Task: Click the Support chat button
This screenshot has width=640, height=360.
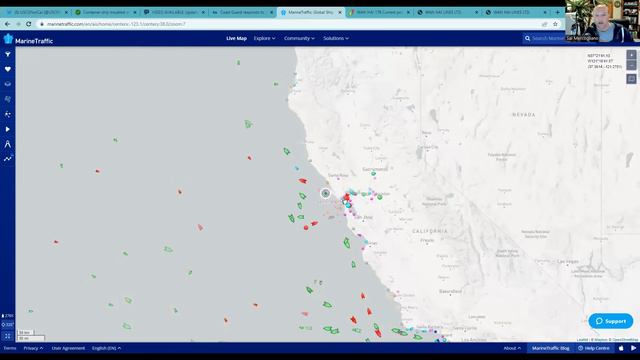Action: tap(611, 321)
